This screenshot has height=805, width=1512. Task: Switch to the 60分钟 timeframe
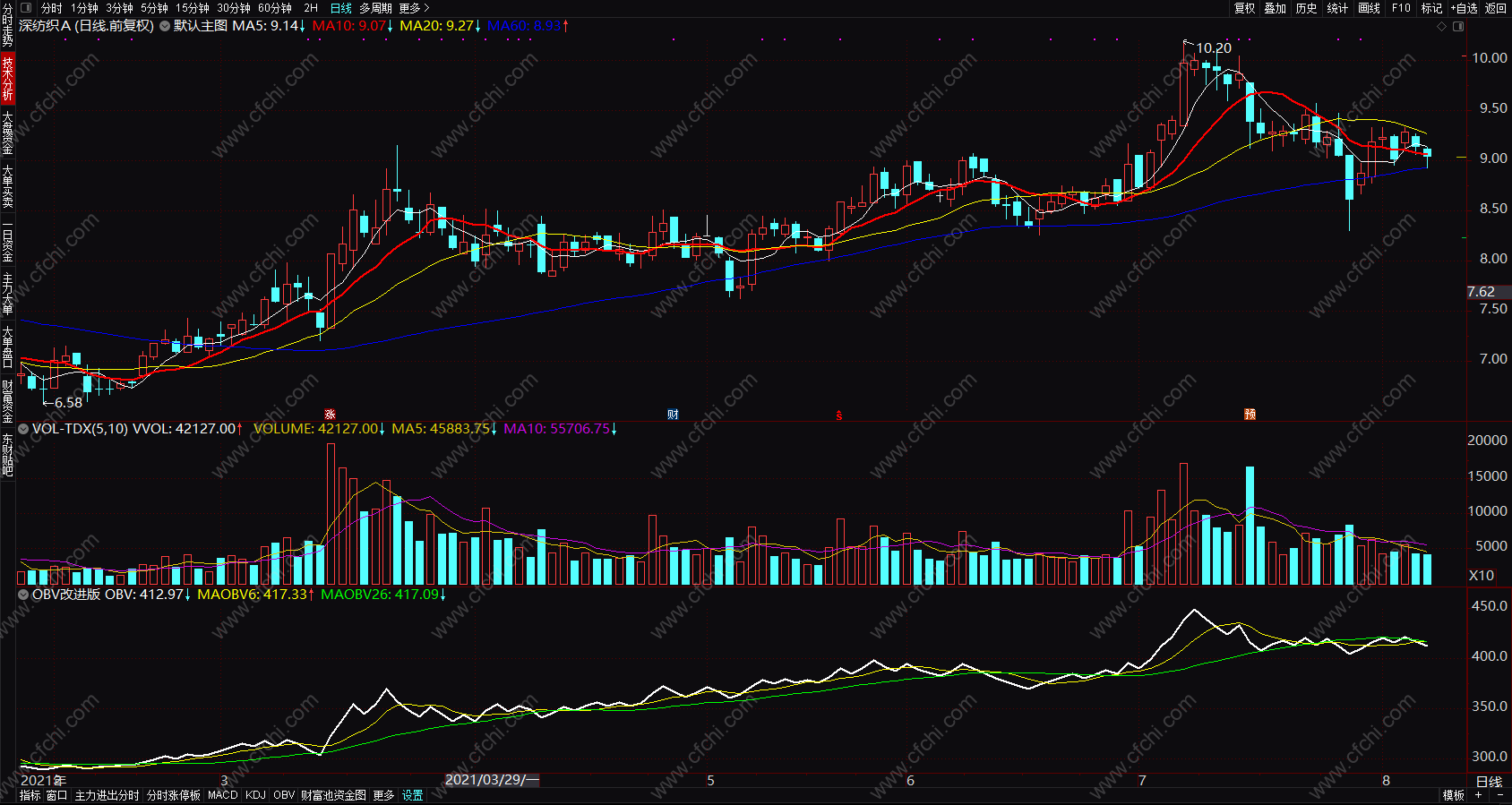275,8
